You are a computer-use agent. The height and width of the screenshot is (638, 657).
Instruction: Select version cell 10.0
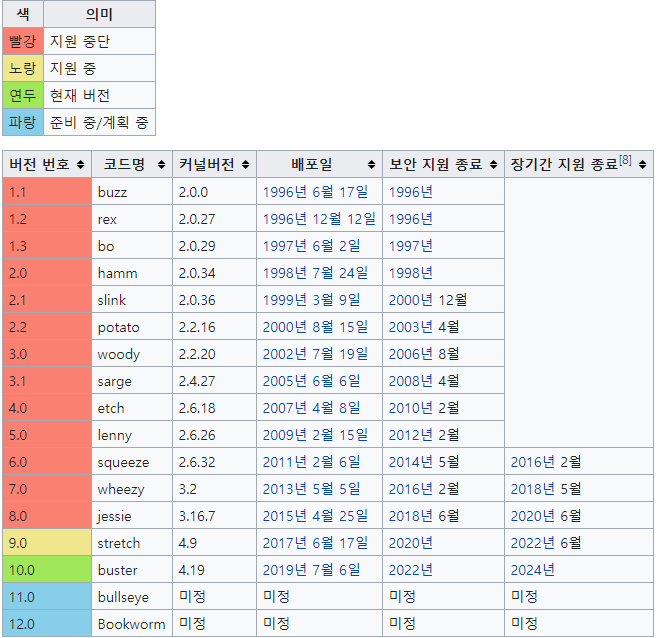click(x=47, y=570)
